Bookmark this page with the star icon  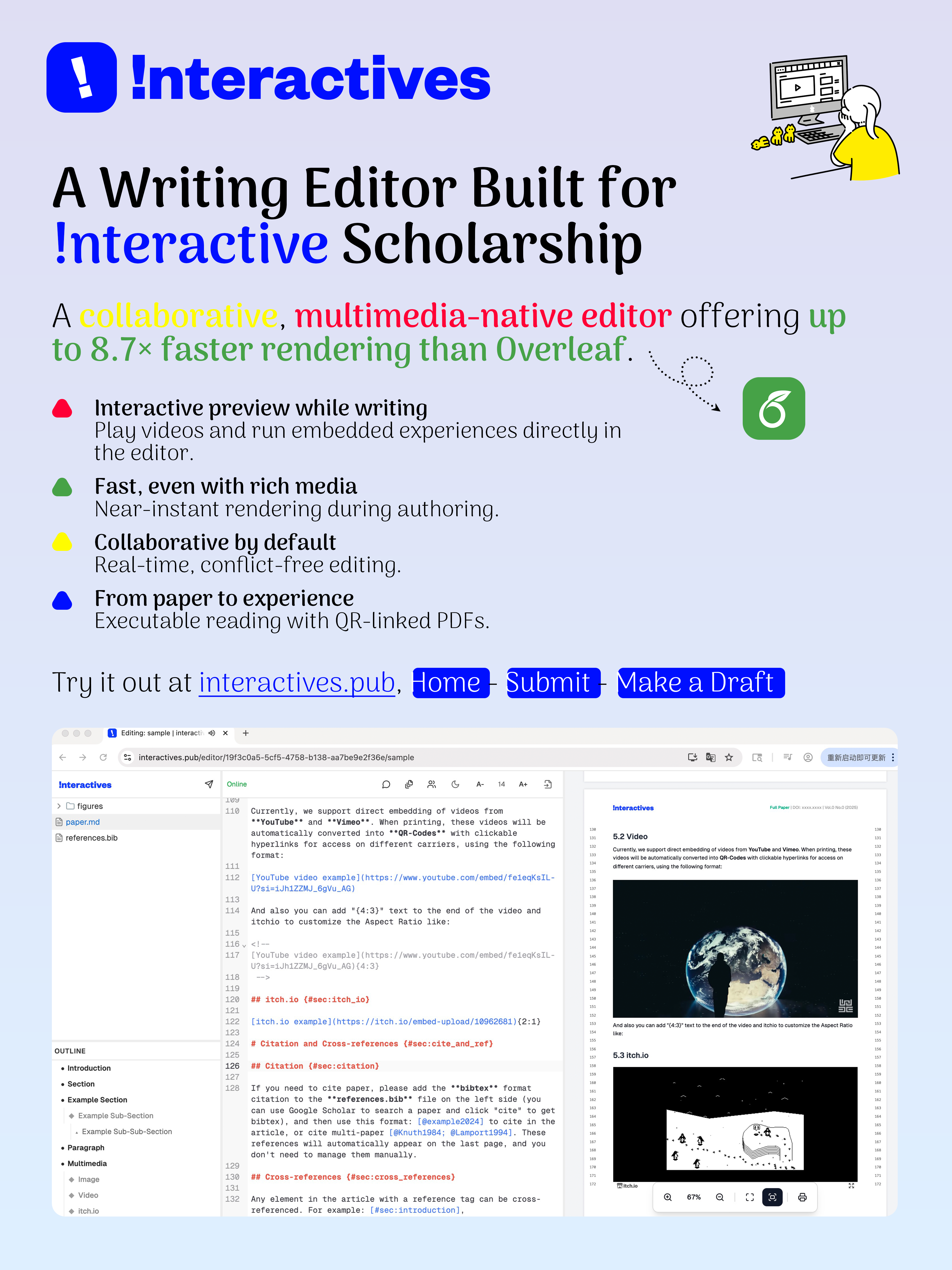pyautogui.click(x=729, y=757)
